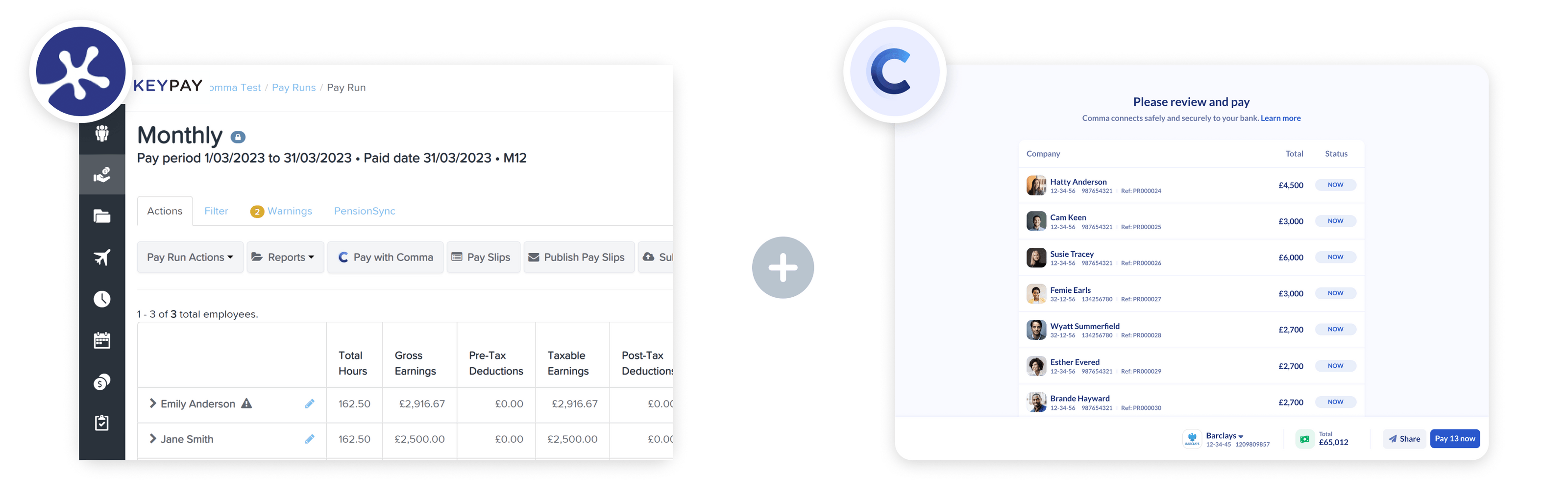Click the calendar icon in the sidebar

point(102,340)
